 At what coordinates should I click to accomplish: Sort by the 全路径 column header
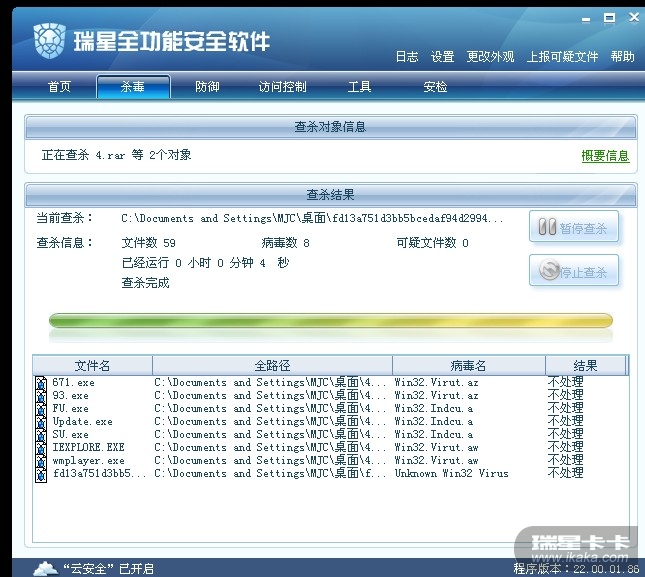[x=272, y=366]
